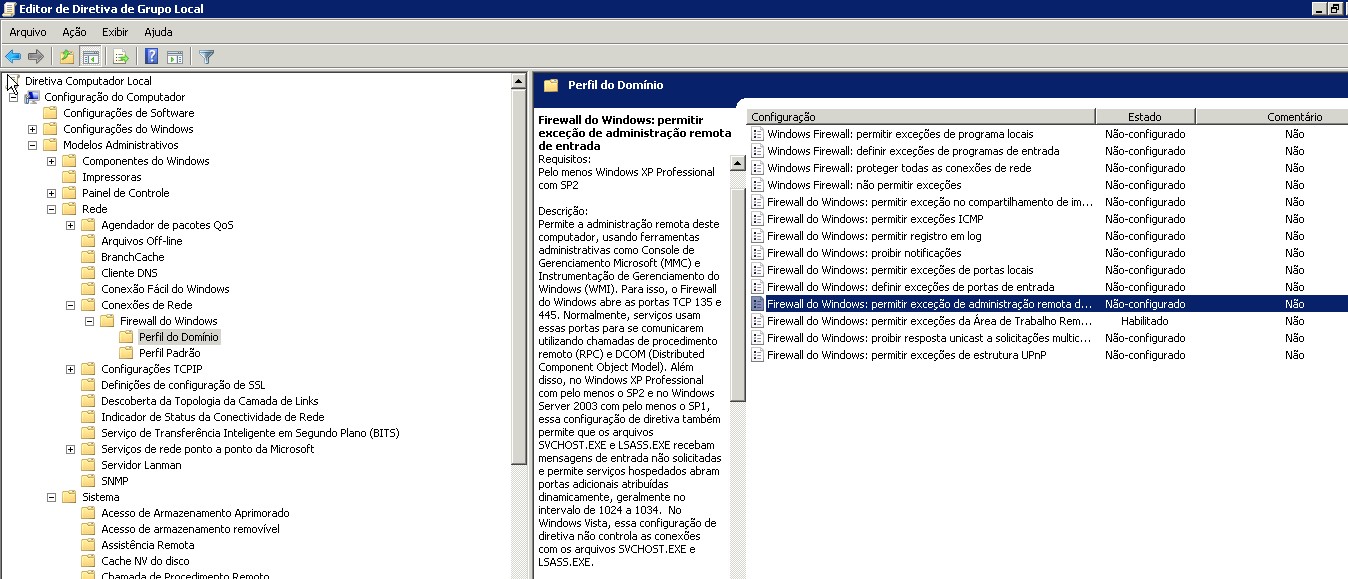This screenshot has width=1348, height=579.
Task: Collapse the Rede tree node
Action: 52,209
